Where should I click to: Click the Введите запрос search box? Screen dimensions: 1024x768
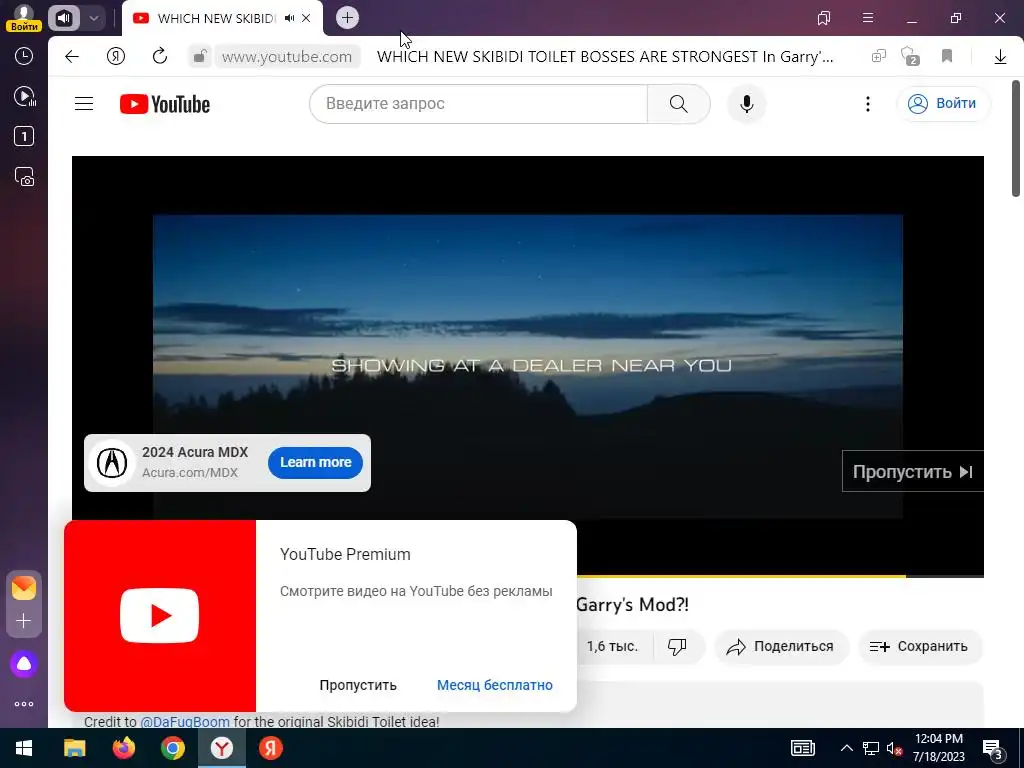[x=479, y=104]
